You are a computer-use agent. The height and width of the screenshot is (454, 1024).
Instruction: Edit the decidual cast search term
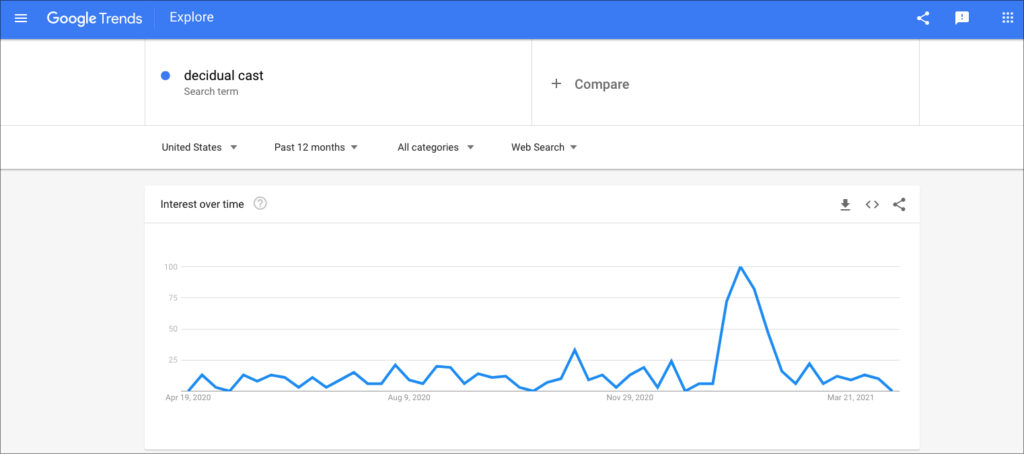[224, 76]
